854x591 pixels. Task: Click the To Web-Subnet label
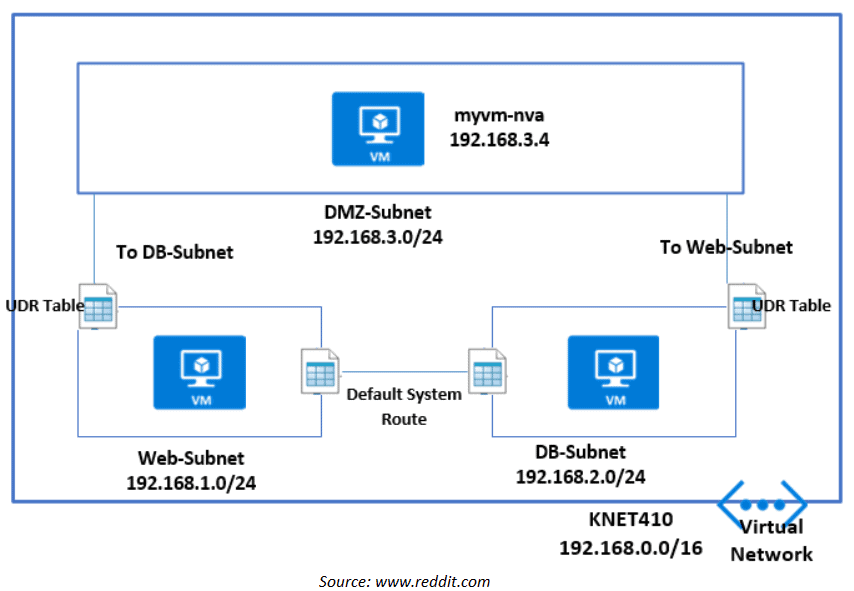pyautogui.click(x=726, y=247)
